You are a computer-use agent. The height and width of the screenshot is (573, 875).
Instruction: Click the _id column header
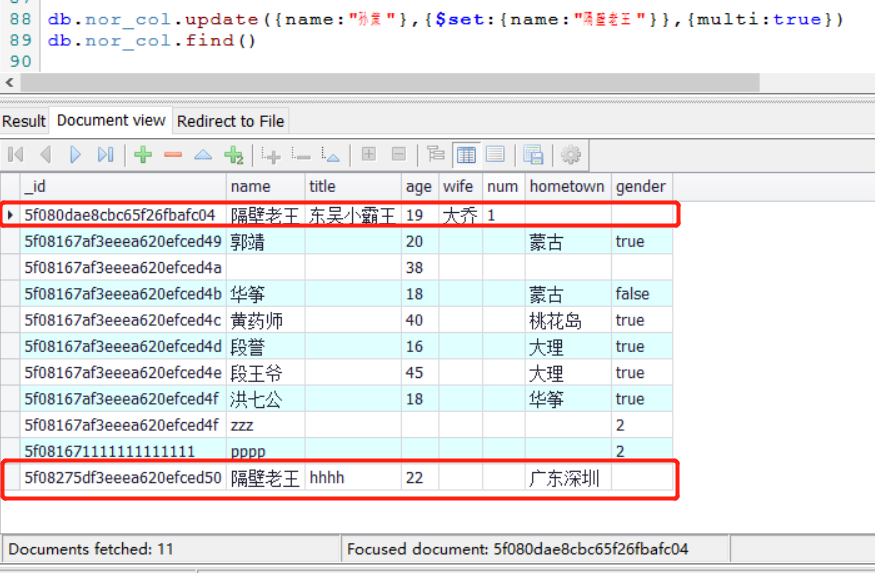(123, 186)
